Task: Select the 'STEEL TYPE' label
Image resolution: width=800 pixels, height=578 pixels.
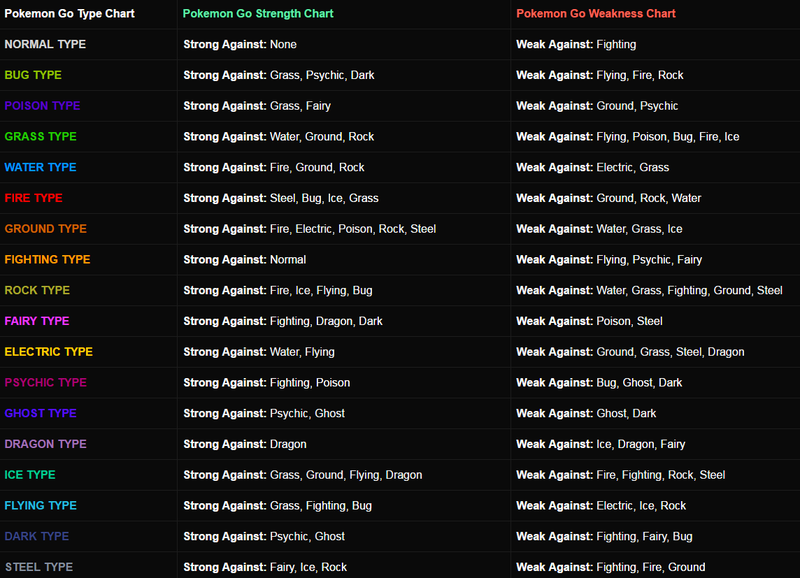Action: 39,567
